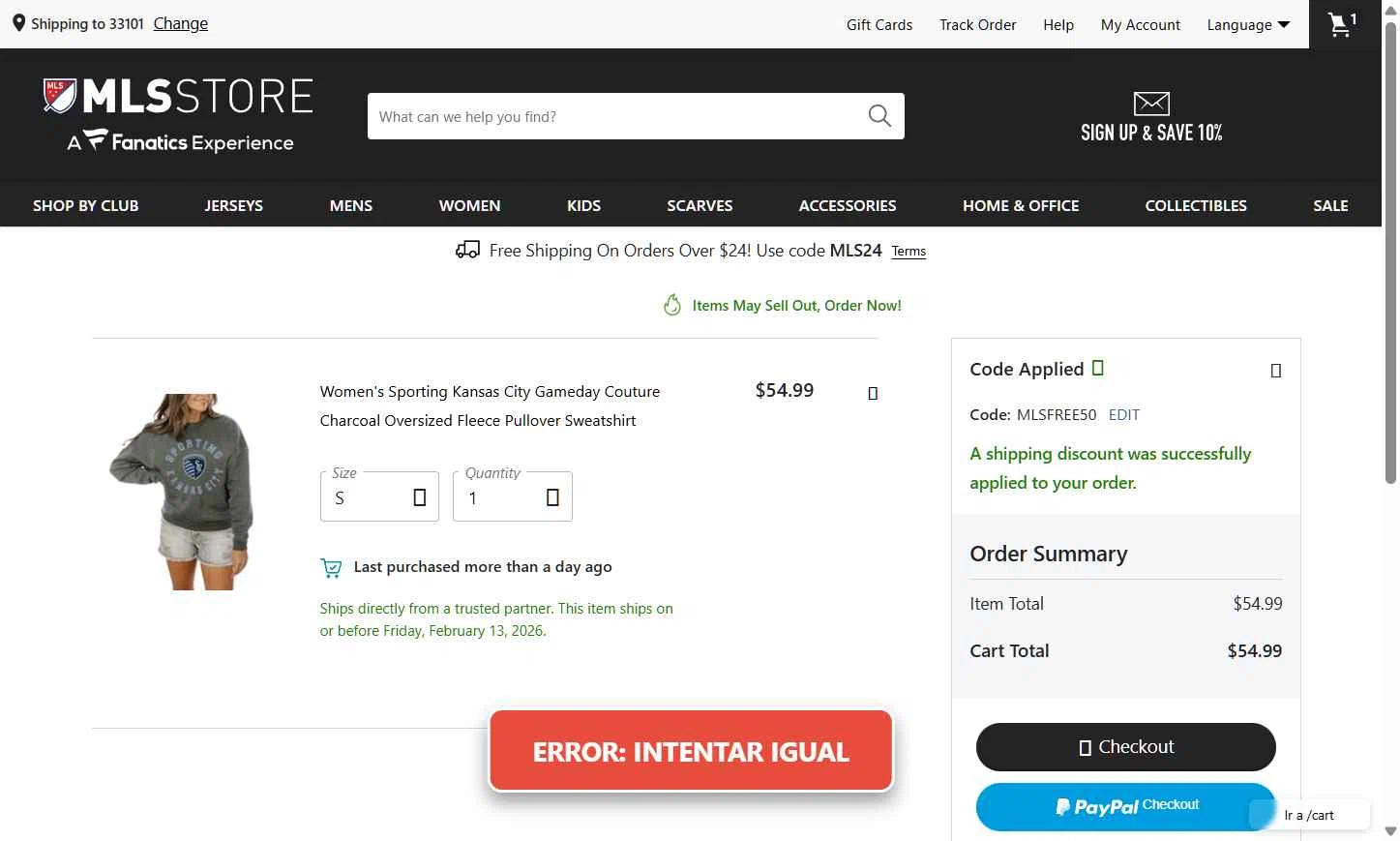This screenshot has width=1400, height=841.
Task: Edit the applied promo code
Action: click(x=1124, y=414)
